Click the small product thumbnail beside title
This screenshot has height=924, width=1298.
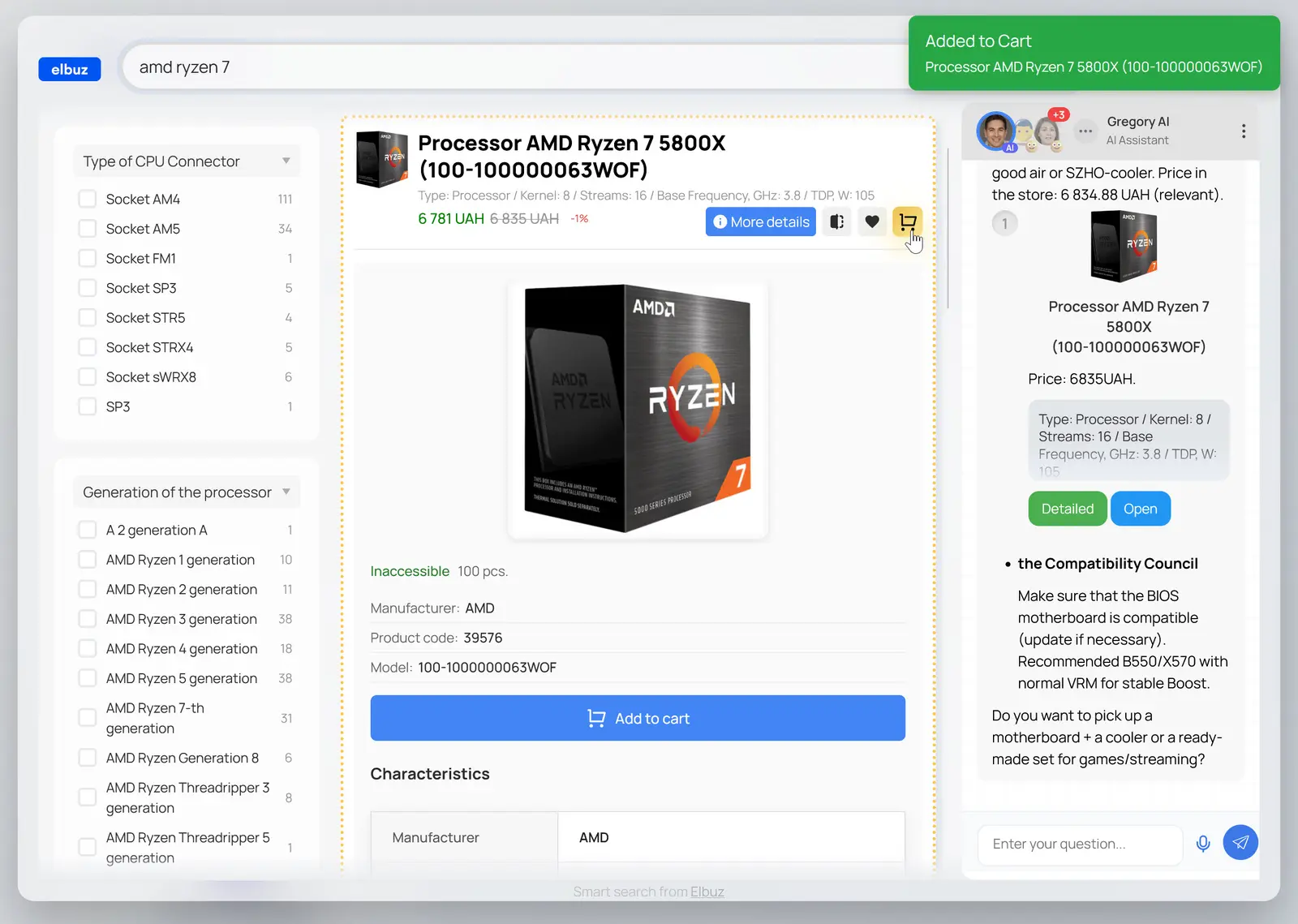point(382,159)
